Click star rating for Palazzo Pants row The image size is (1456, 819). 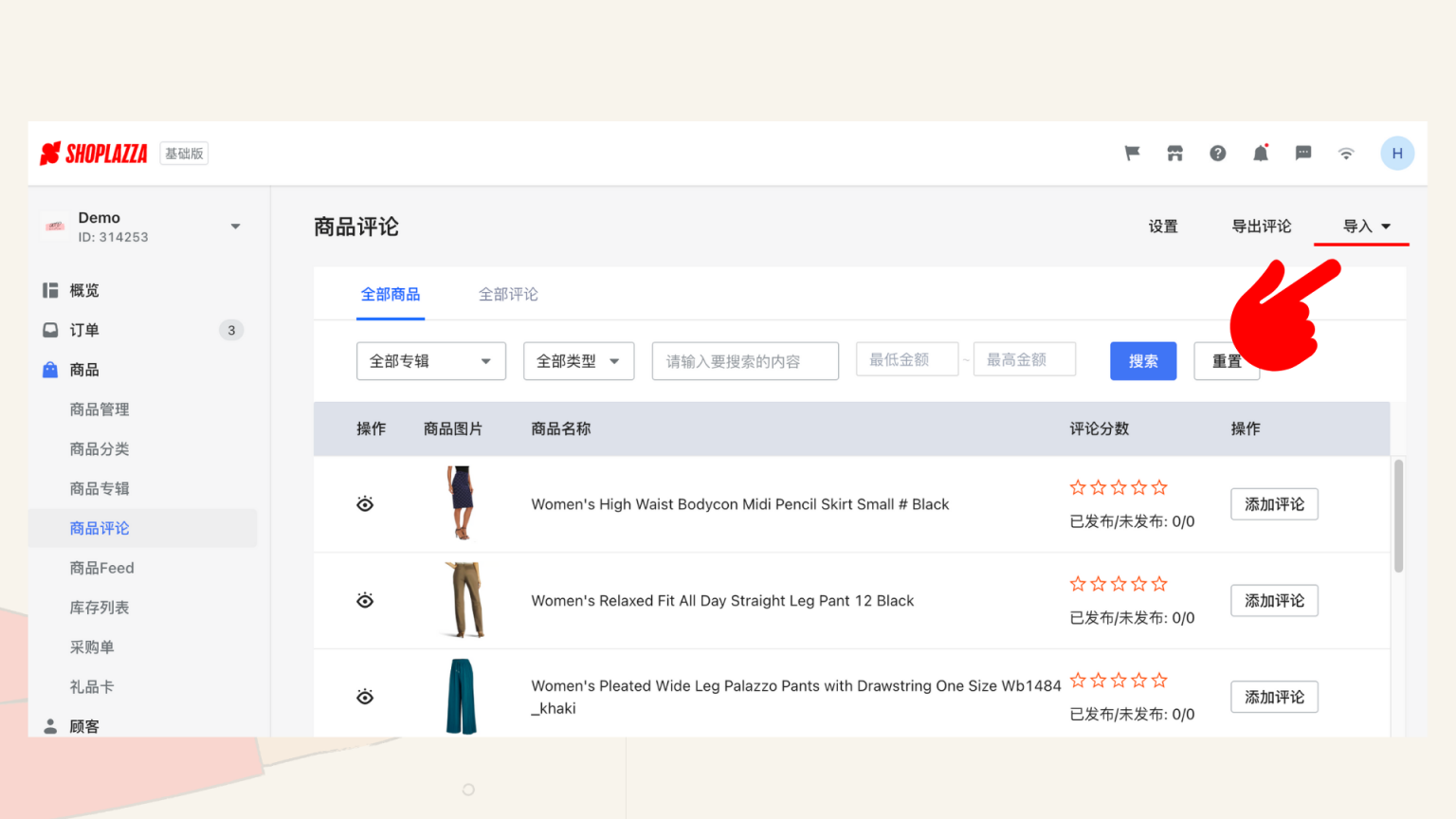click(1119, 681)
